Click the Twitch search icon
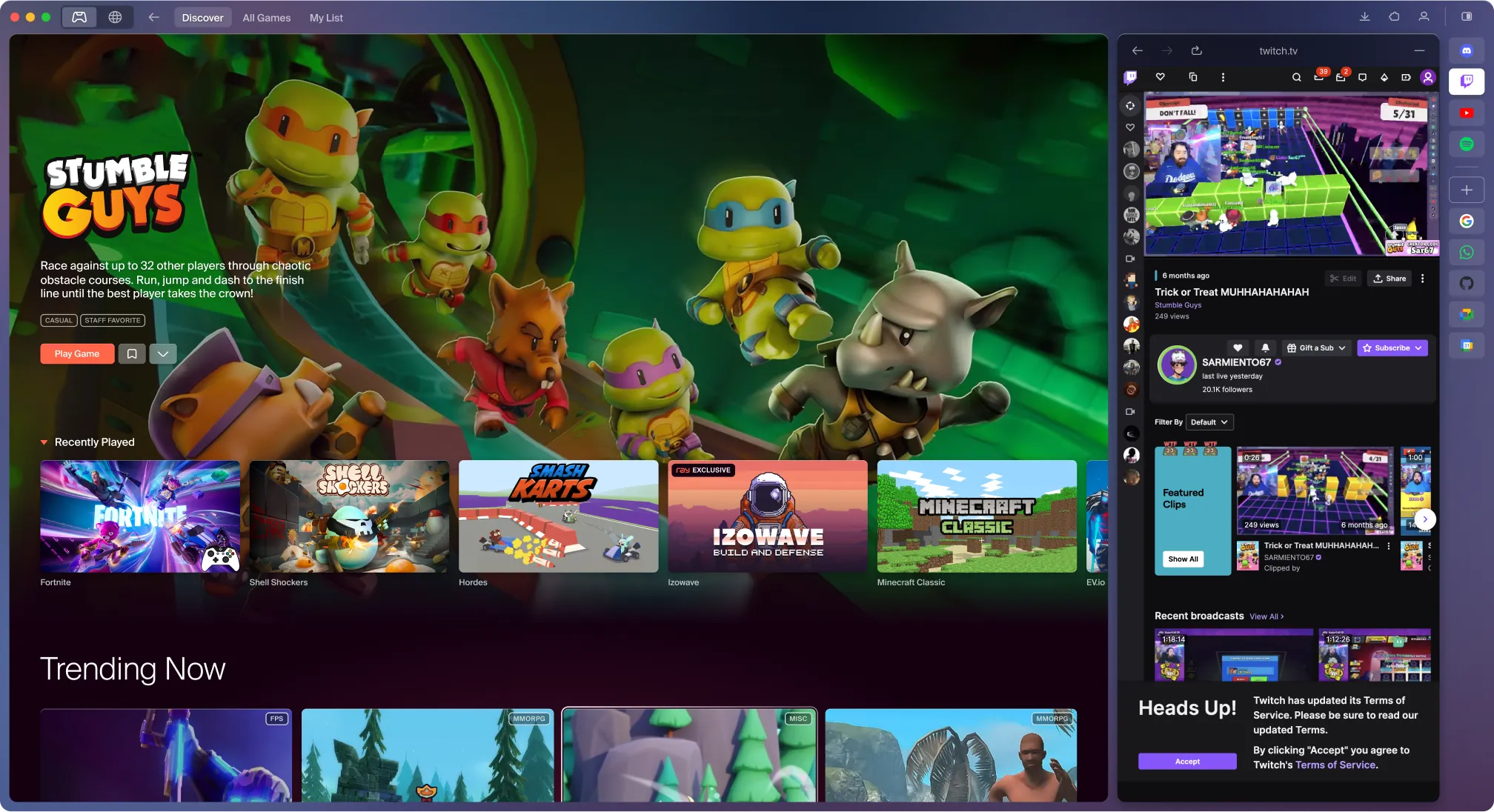This screenshot has height=812, width=1494. (1296, 77)
